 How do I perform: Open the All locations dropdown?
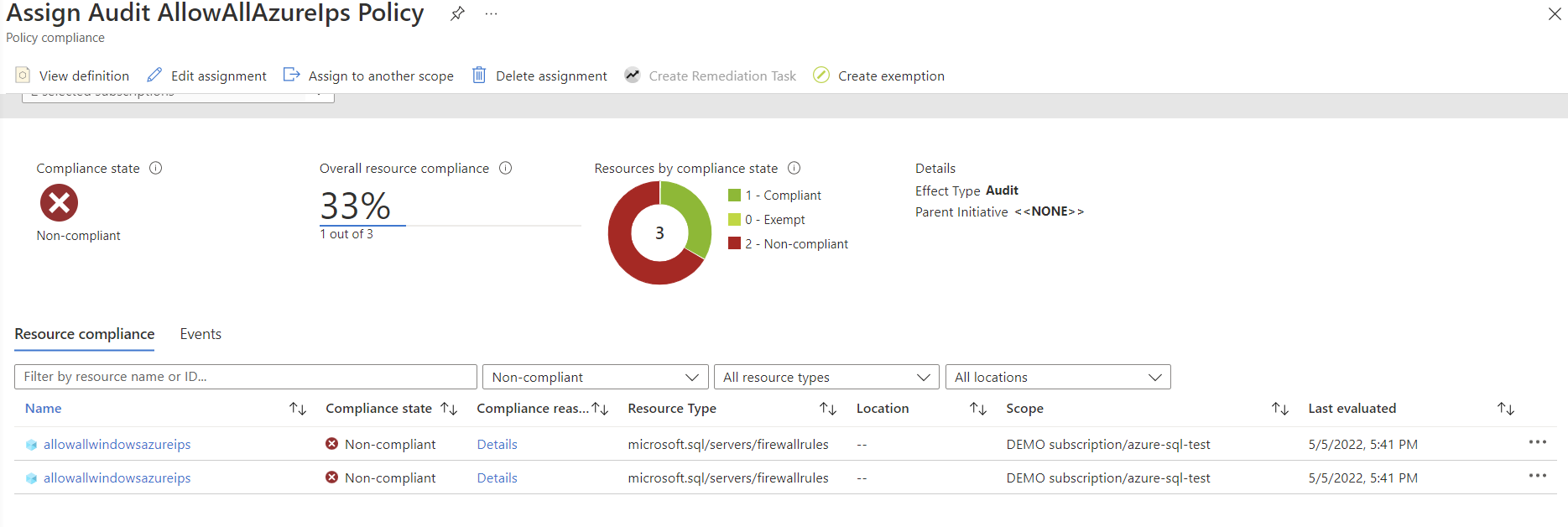(1057, 377)
